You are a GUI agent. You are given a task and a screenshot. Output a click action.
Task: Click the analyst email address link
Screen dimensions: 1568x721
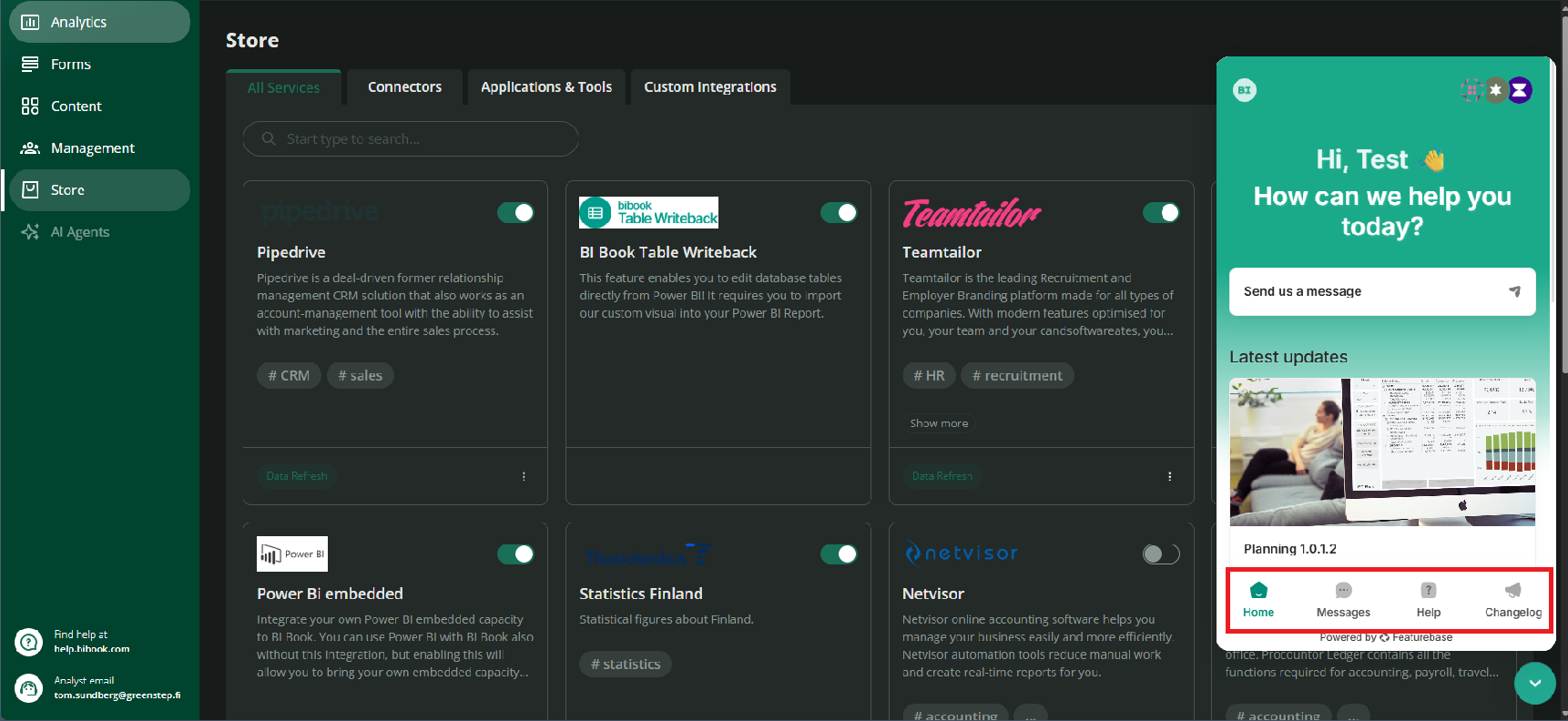pyautogui.click(x=117, y=696)
